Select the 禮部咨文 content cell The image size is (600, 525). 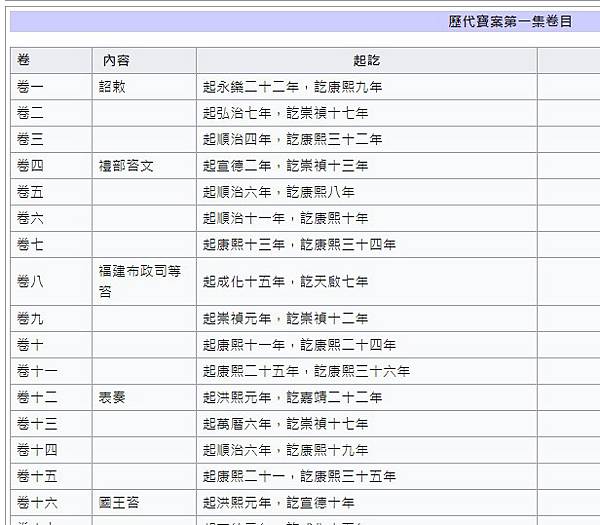[144, 166]
